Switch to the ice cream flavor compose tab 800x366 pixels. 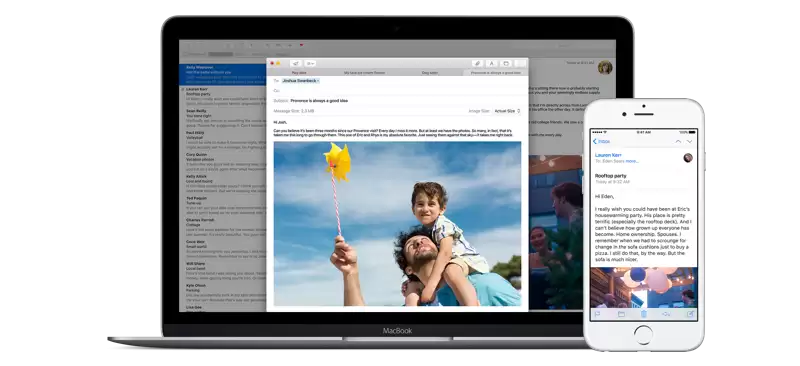click(x=364, y=72)
